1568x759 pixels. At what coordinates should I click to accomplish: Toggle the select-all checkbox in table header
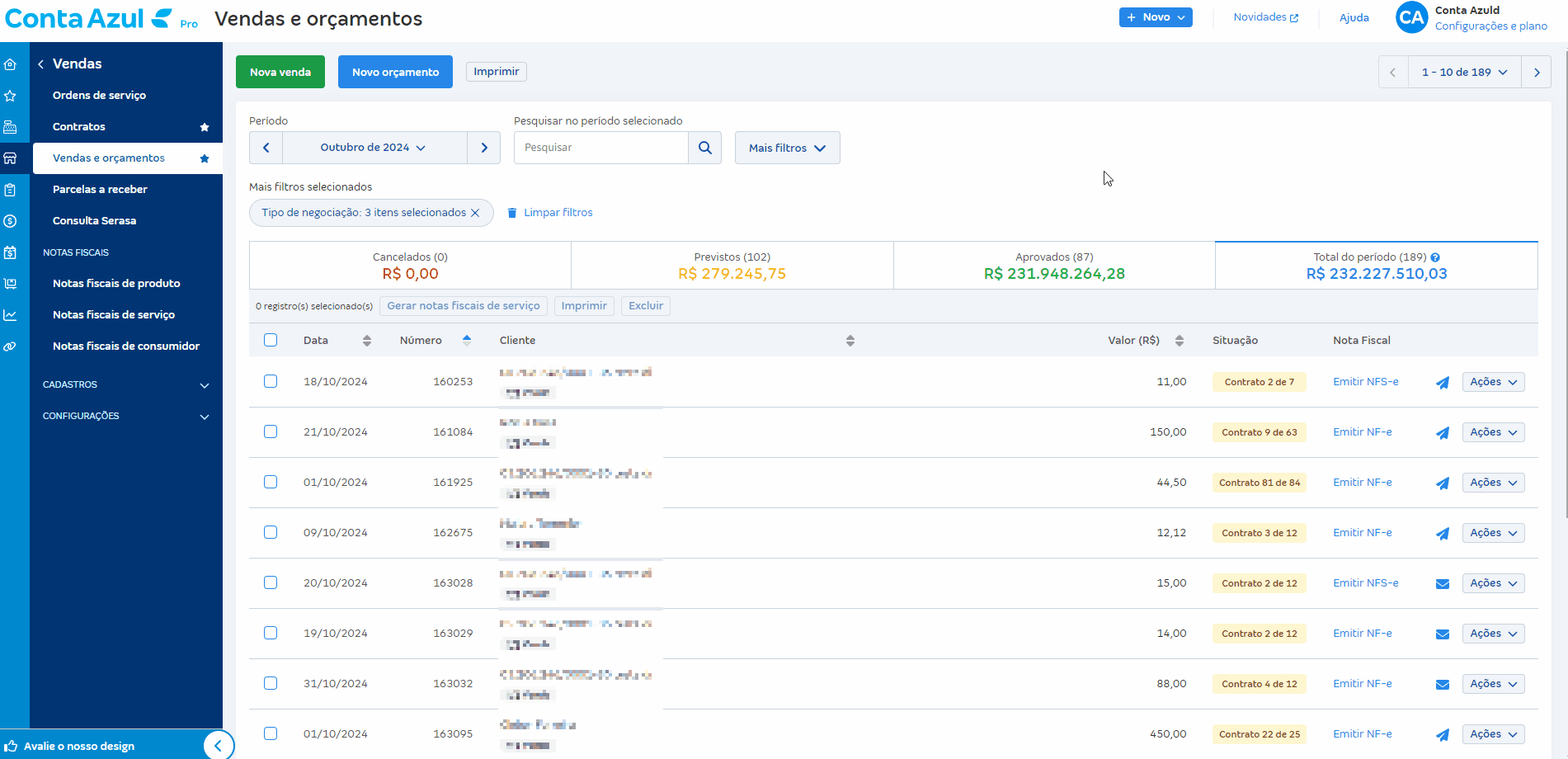pyautogui.click(x=271, y=340)
